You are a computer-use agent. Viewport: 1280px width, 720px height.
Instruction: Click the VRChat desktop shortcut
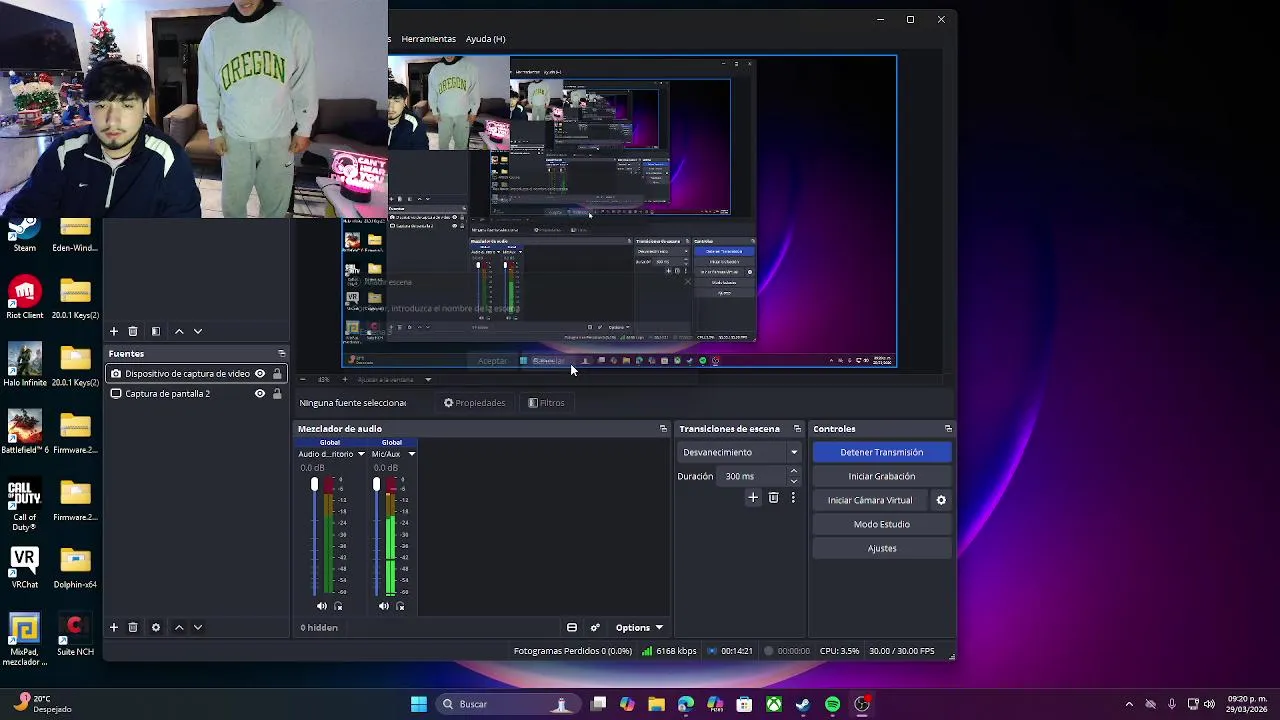pos(25,568)
